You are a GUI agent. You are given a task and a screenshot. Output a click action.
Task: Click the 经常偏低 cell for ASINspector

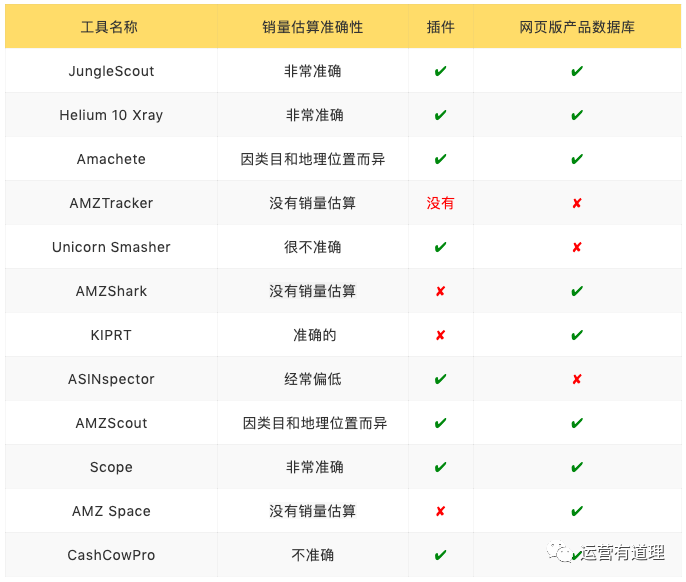(312, 379)
